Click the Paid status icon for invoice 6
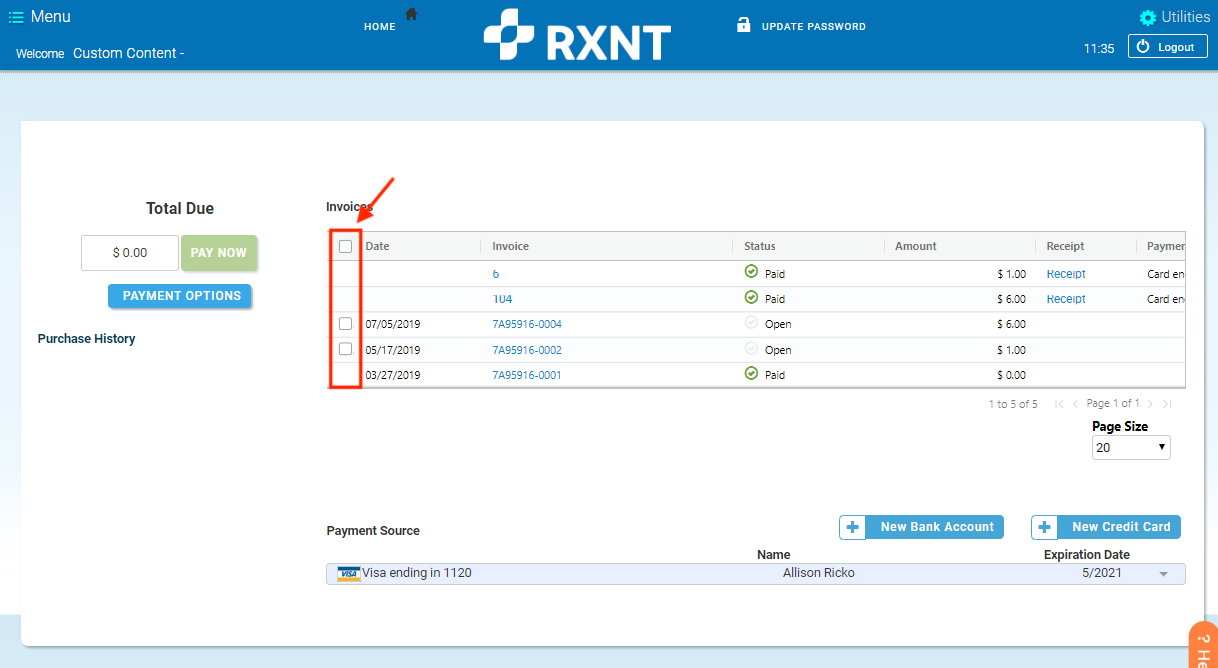 751,272
